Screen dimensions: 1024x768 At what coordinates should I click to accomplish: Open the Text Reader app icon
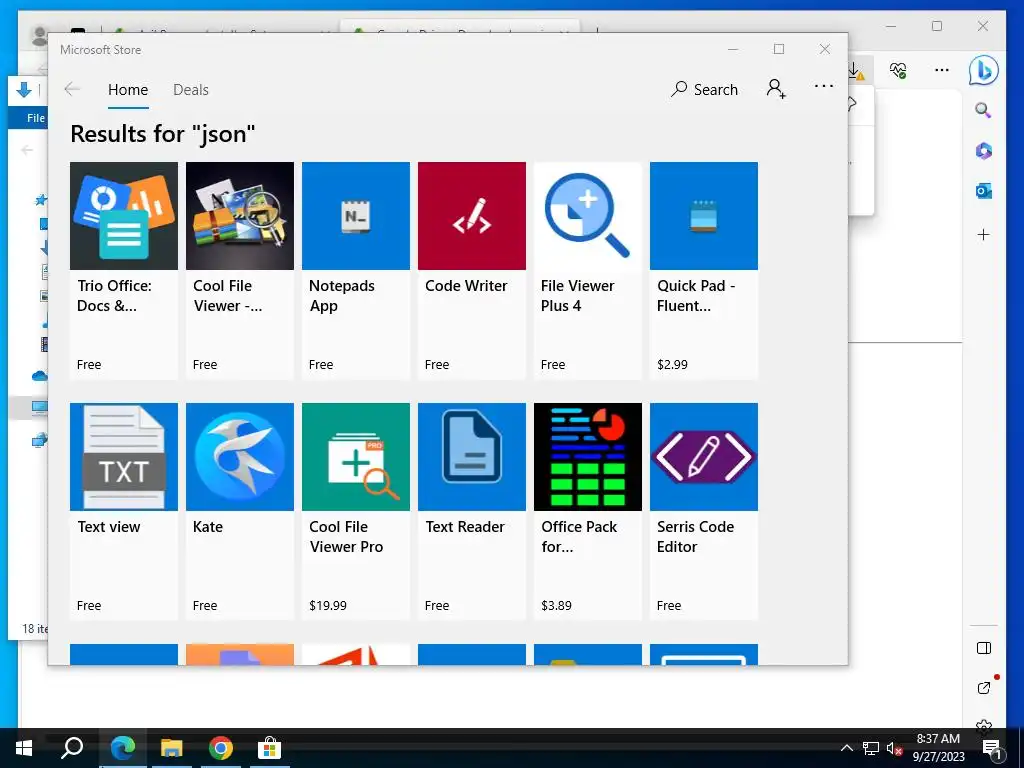point(472,456)
